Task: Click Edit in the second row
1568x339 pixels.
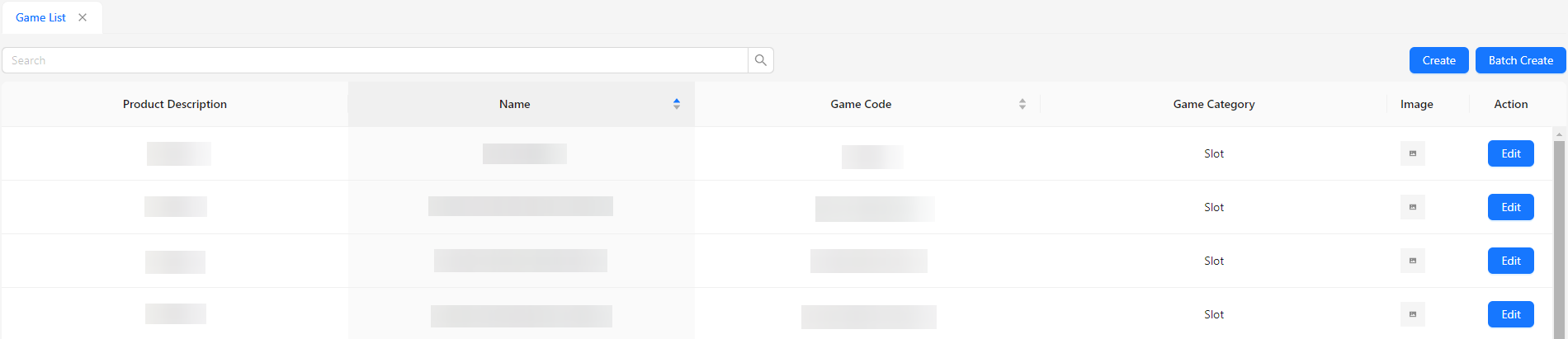Action: [1510, 207]
